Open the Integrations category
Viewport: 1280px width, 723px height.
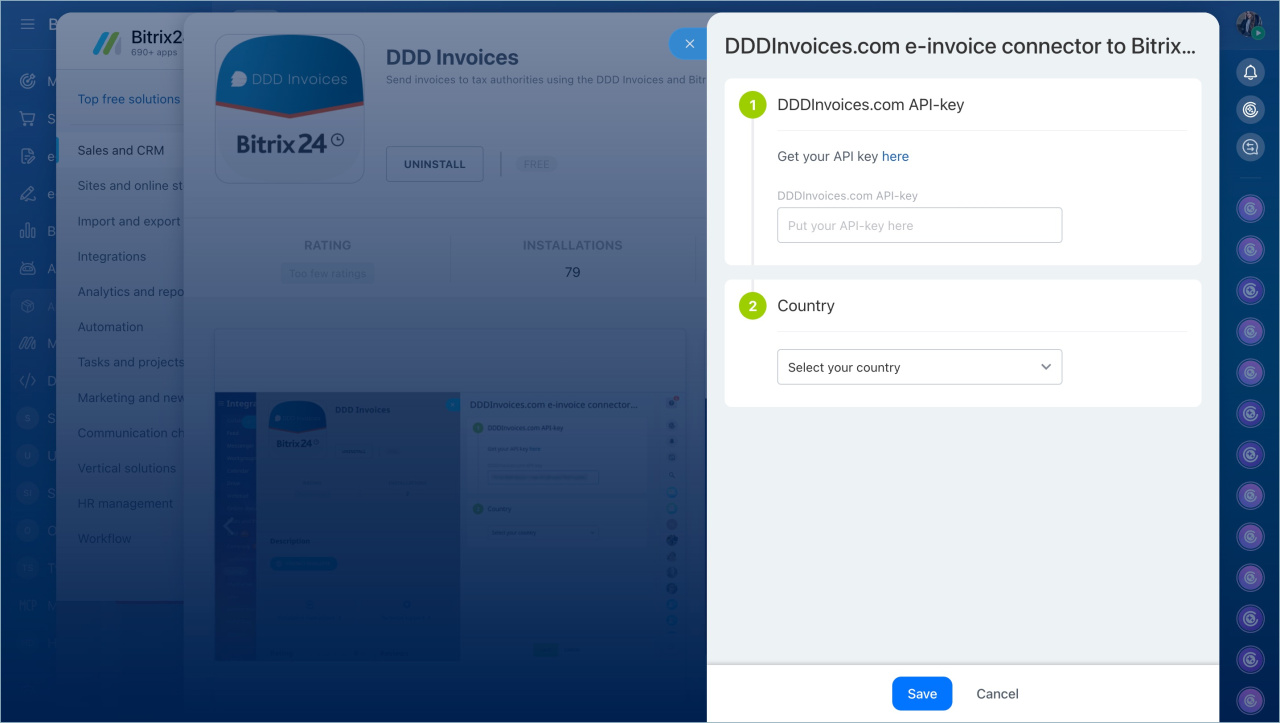tap(112, 256)
